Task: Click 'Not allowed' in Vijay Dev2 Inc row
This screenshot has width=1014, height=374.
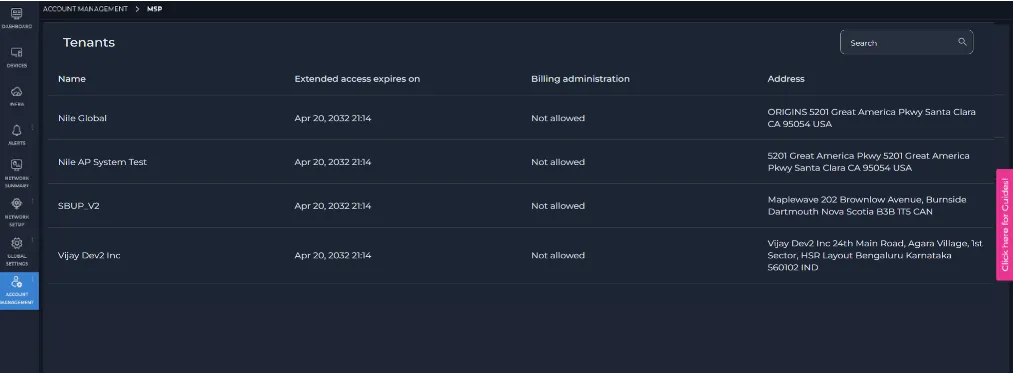Action: point(557,256)
